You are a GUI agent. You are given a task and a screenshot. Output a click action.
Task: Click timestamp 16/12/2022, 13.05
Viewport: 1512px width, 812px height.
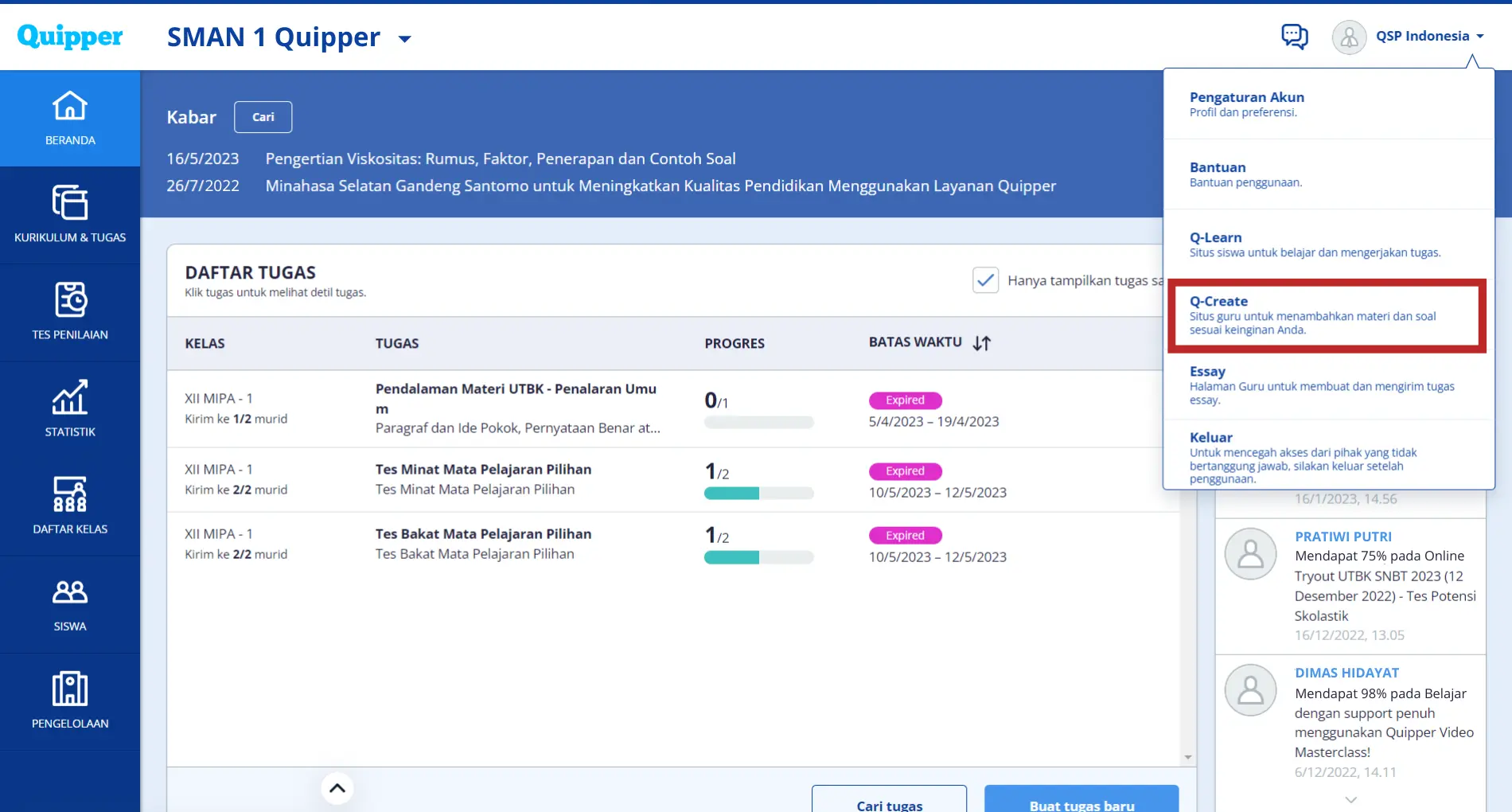pos(1350,635)
